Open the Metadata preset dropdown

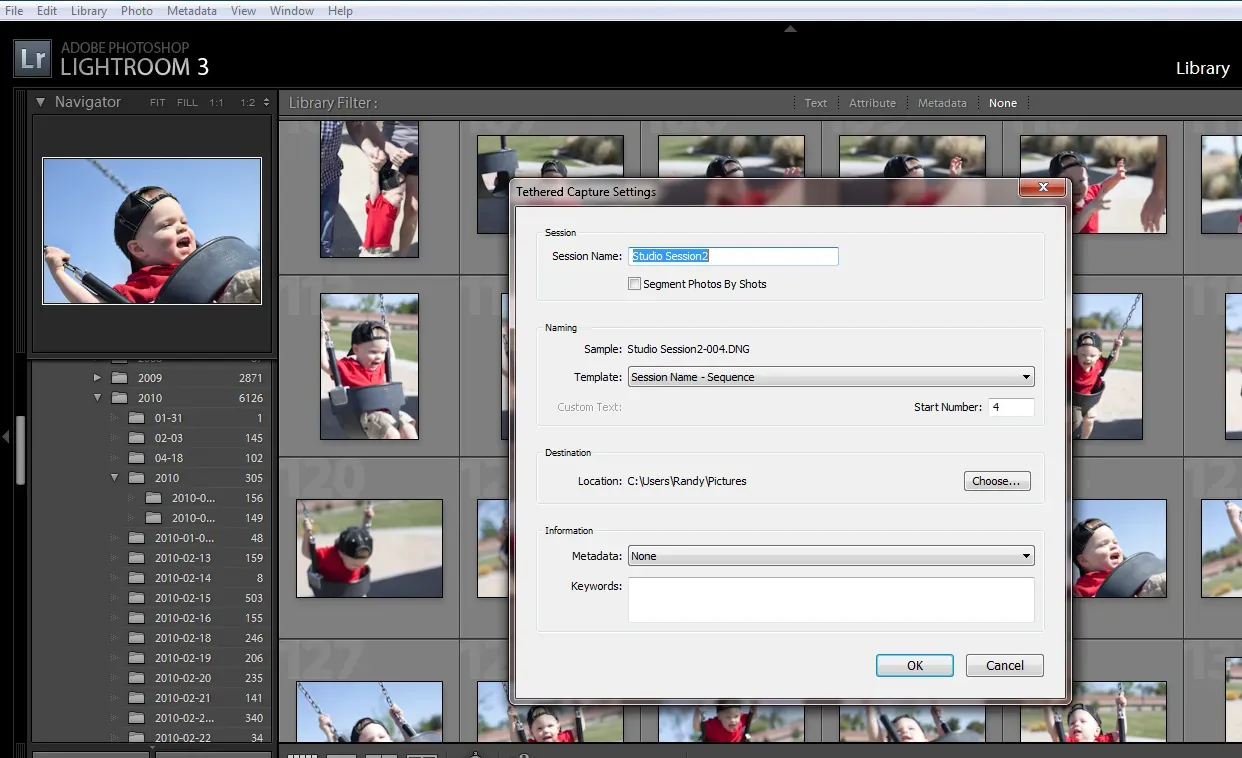tap(831, 556)
